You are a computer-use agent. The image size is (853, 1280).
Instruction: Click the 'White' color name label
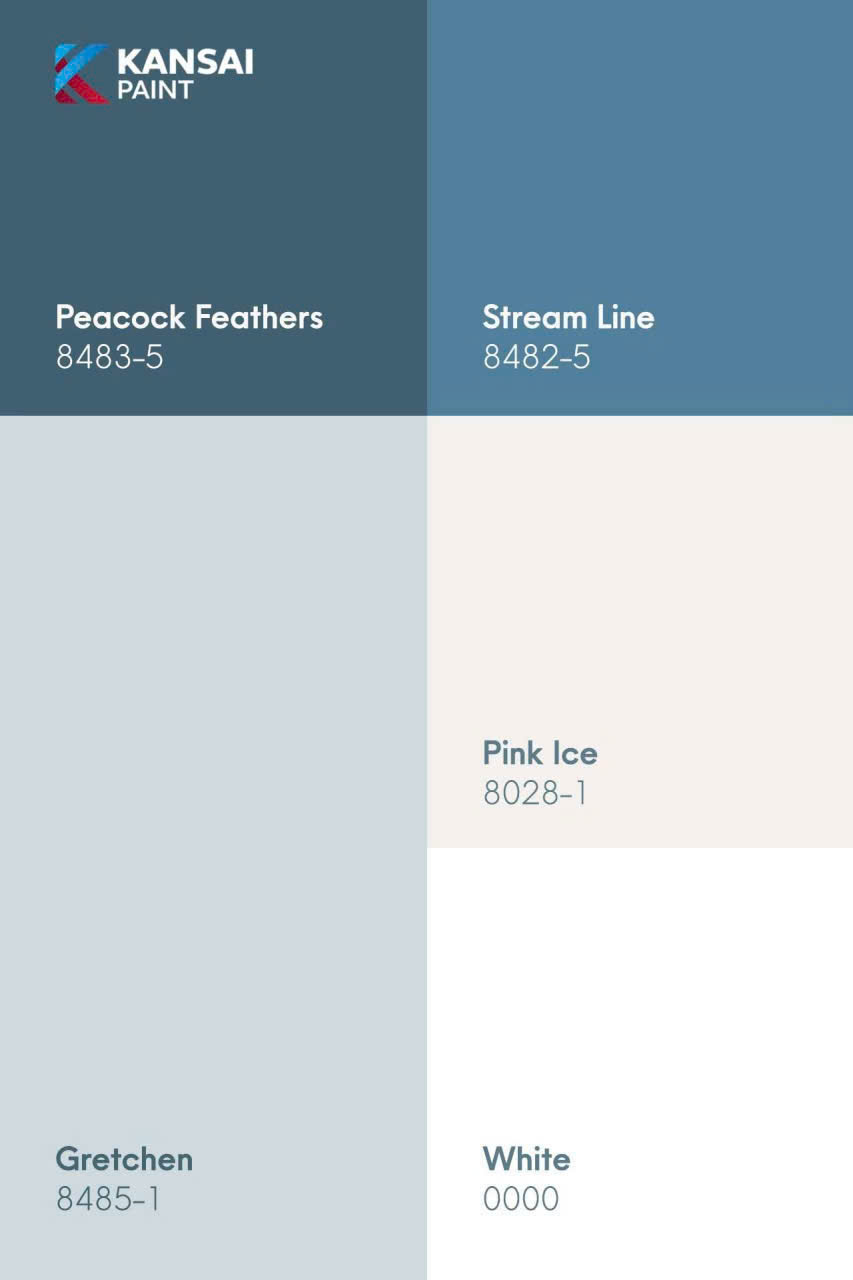click(526, 1159)
